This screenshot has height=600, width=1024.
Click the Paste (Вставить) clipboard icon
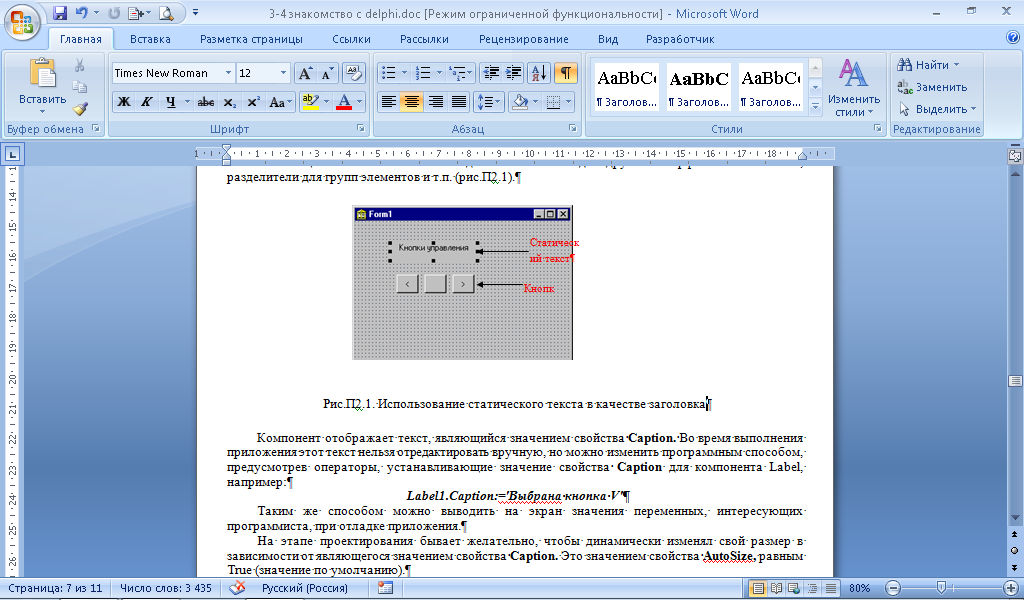coord(42,73)
